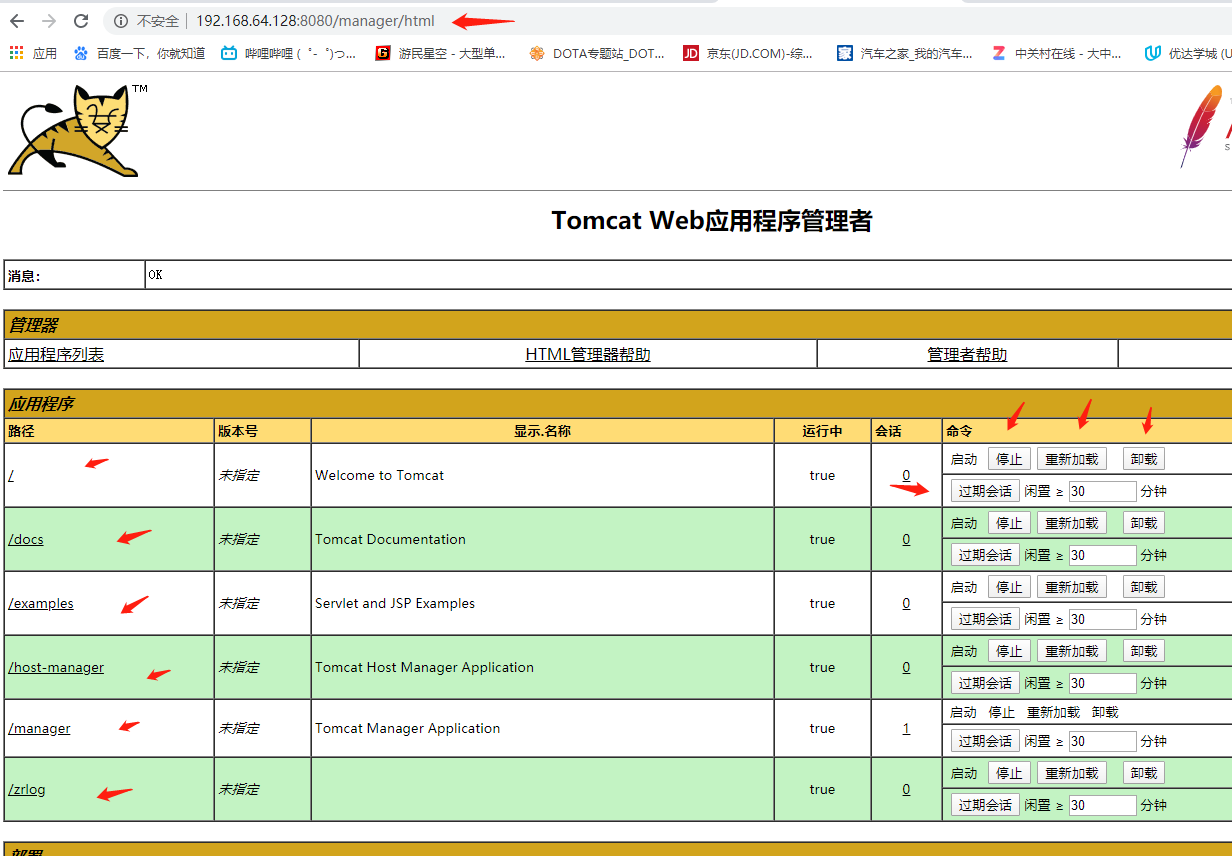Open the DOTA专题站 bookmark

coord(597,53)
